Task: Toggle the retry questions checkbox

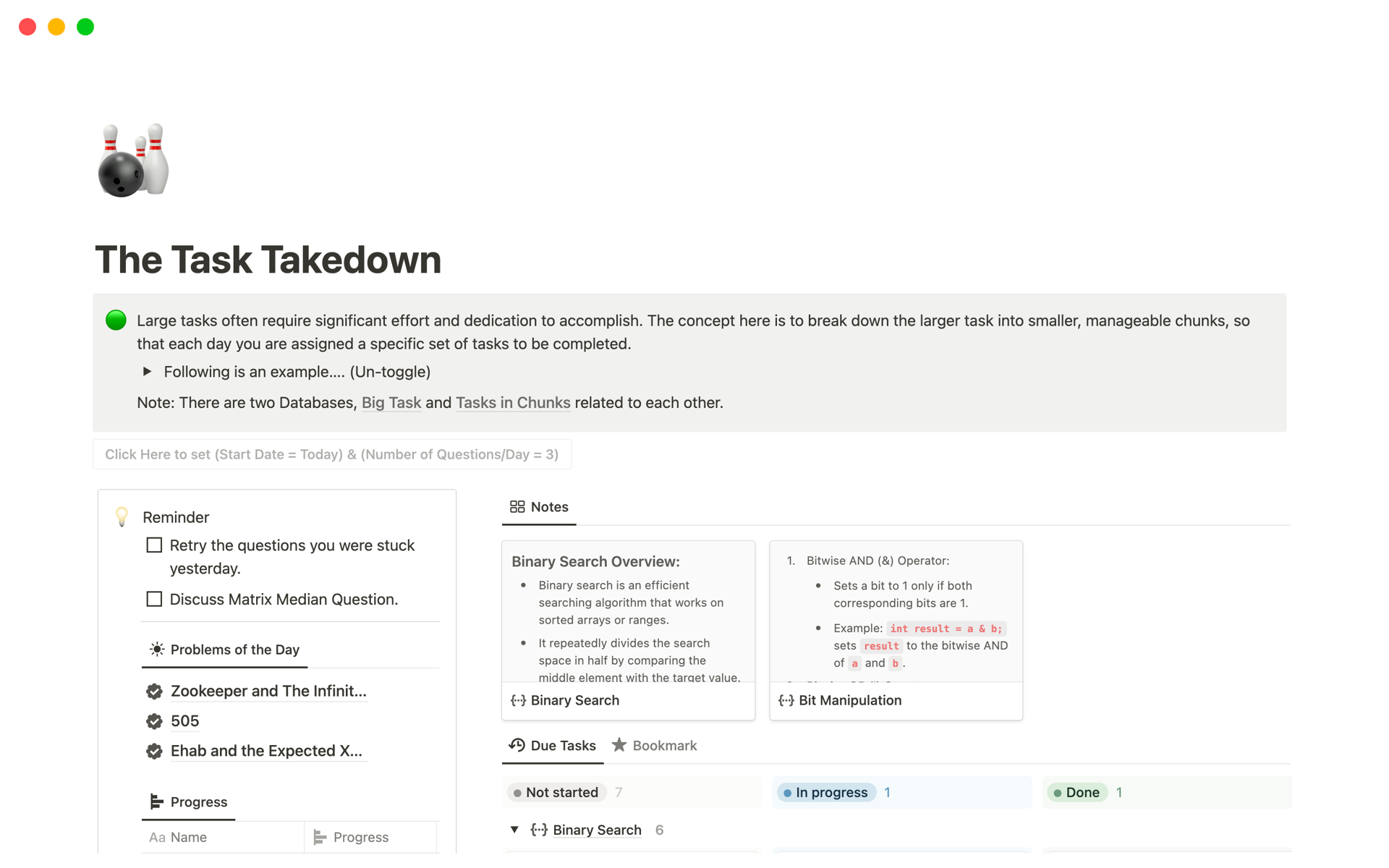Action: pos(155,545)
